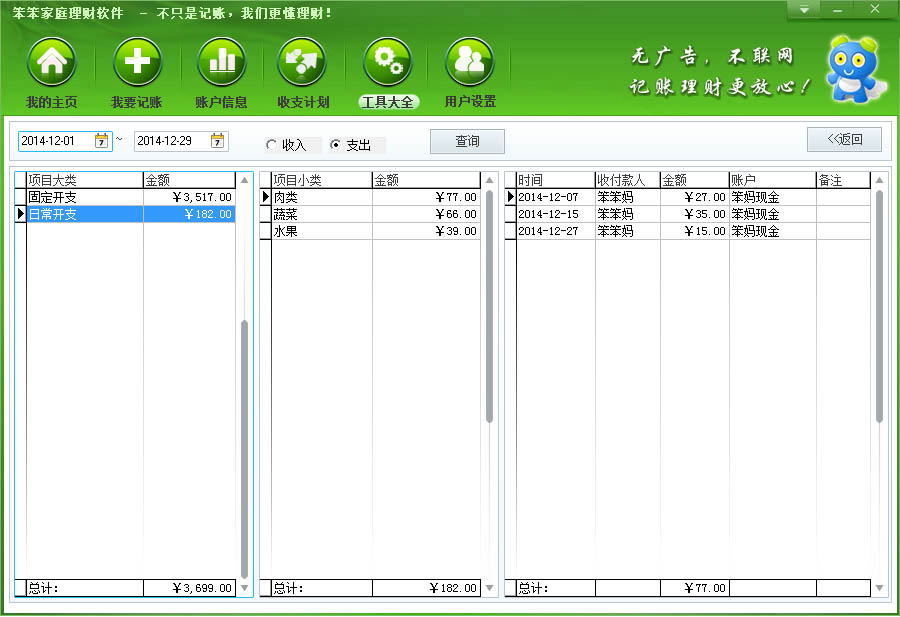The height and width of the screenshot is (617, 900).
Task: Click scroll down arrow in 项目大类 table
Action: point(245,588)
